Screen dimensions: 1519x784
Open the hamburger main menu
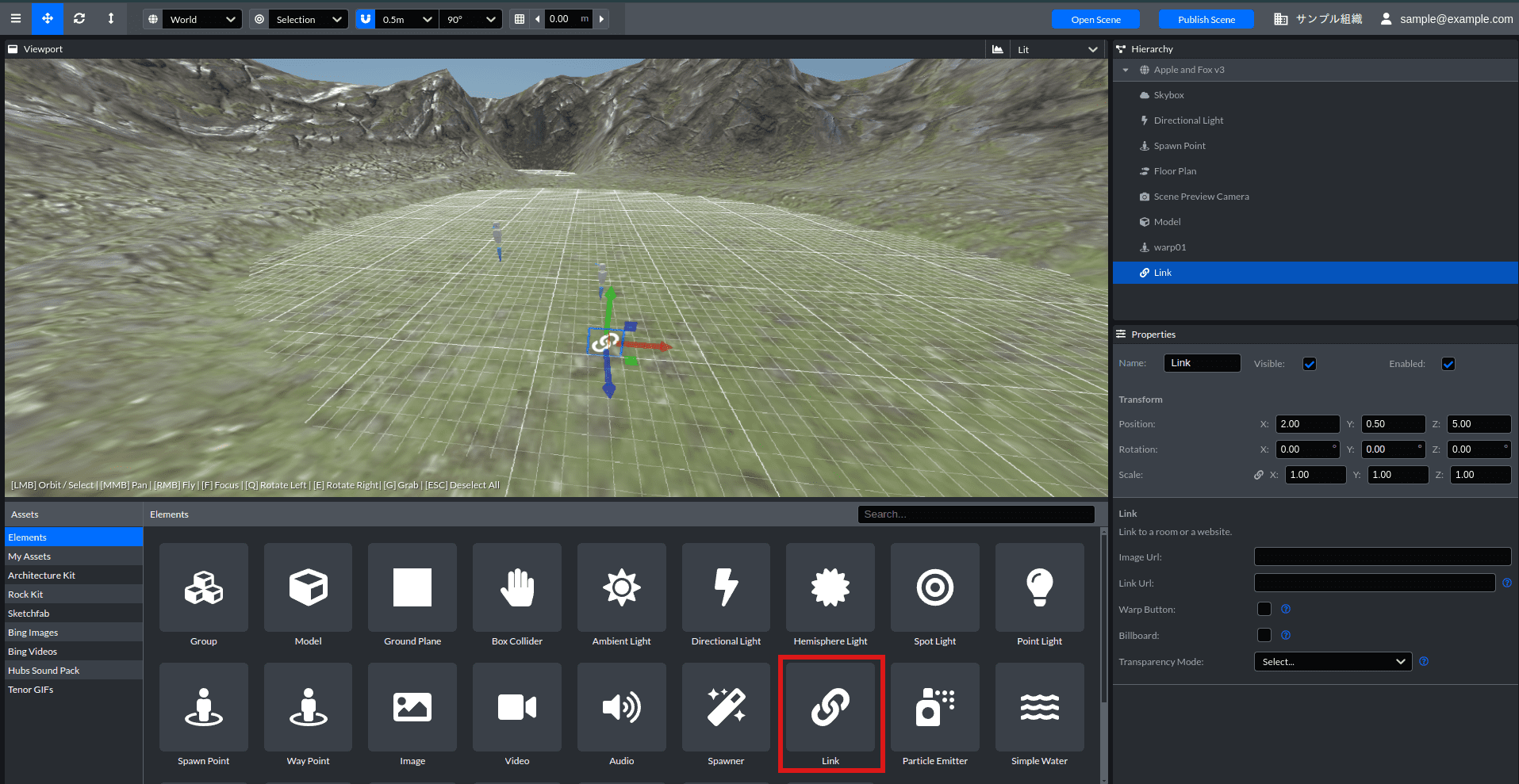pos(16,18)
